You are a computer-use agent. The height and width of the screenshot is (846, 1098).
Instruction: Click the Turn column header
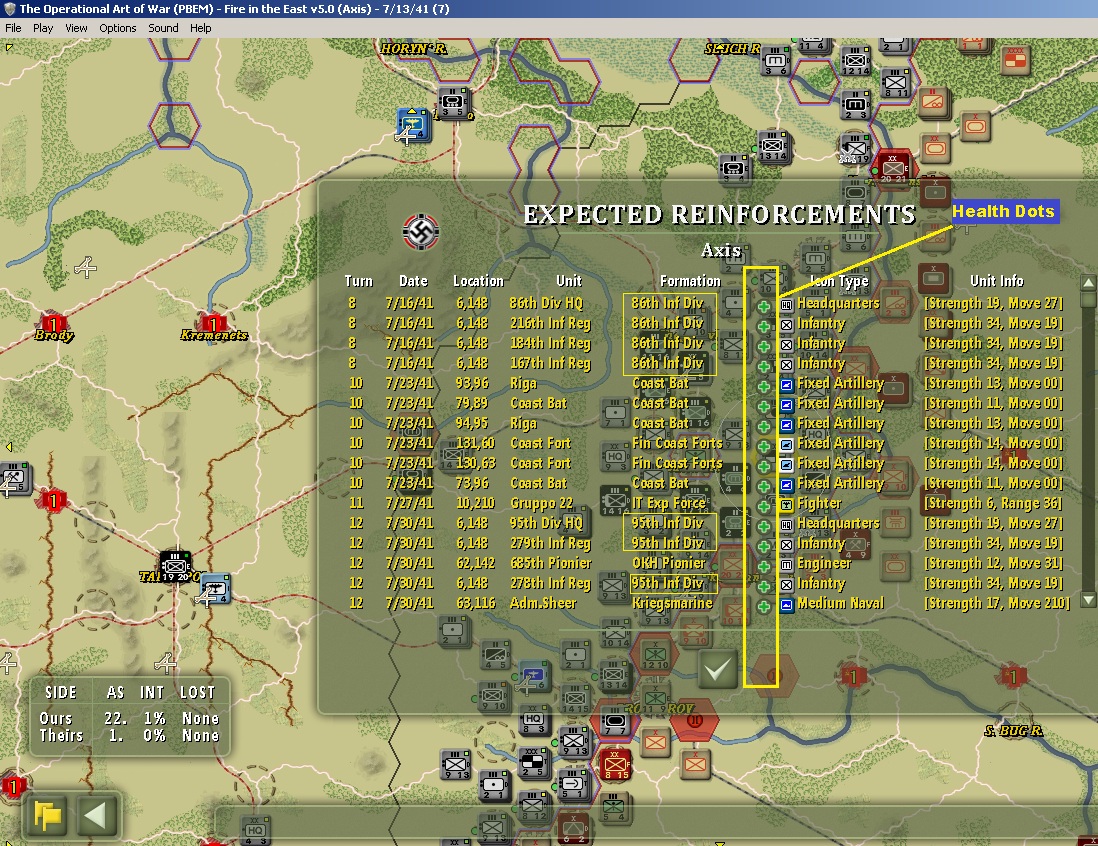click(x=359, y=281)
